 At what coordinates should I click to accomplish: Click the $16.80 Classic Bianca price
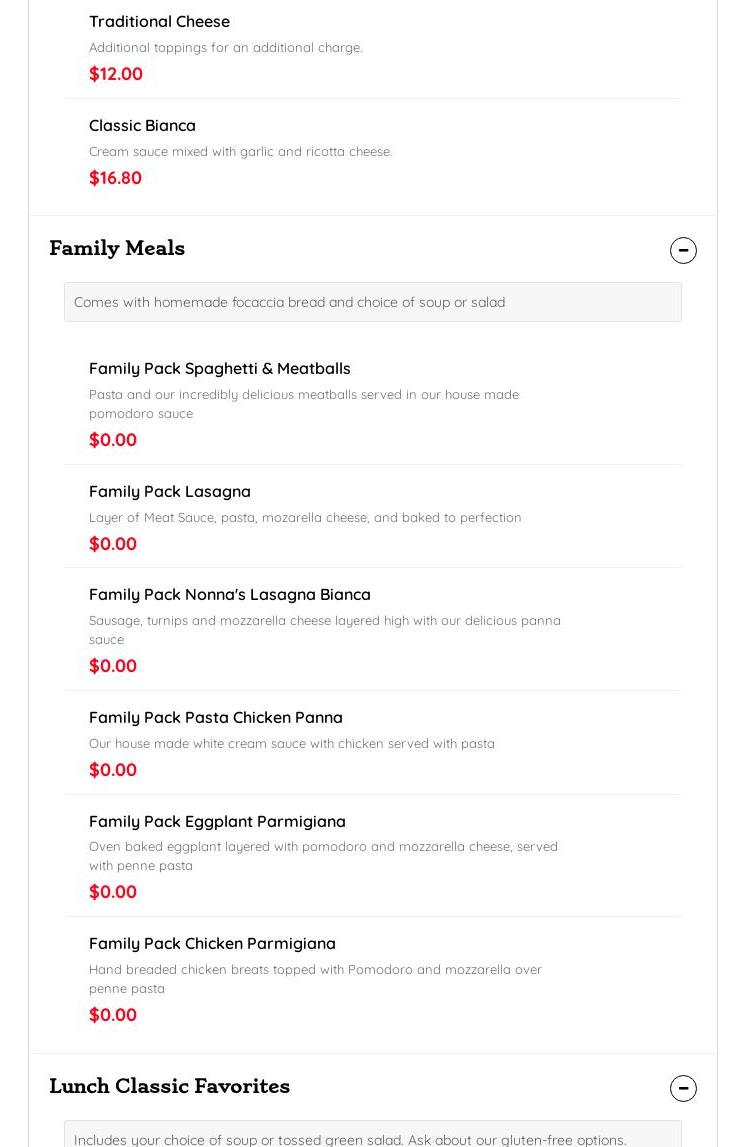[x=115, y=177]
